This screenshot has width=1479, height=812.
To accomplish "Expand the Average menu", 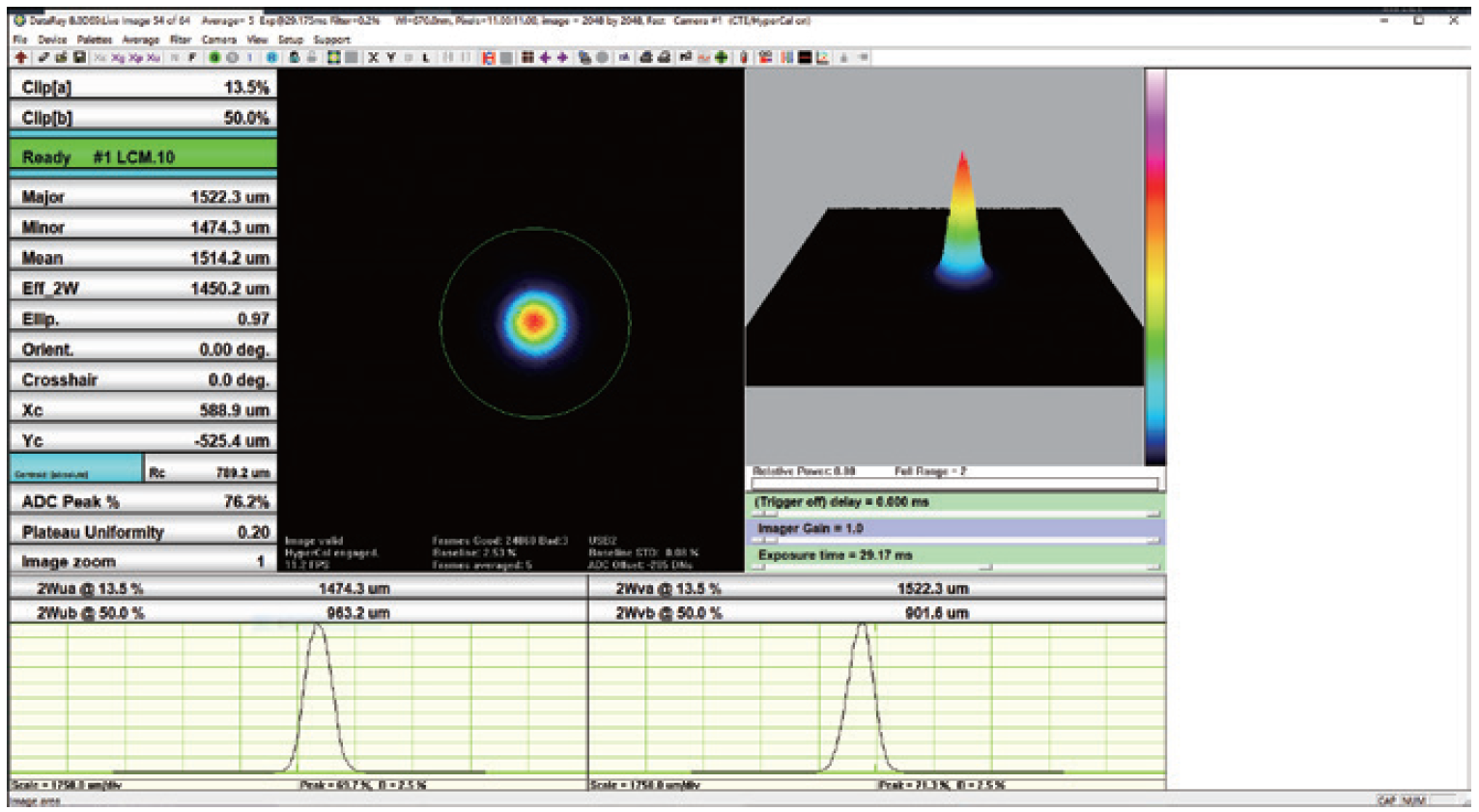I will tap(140, 40).
